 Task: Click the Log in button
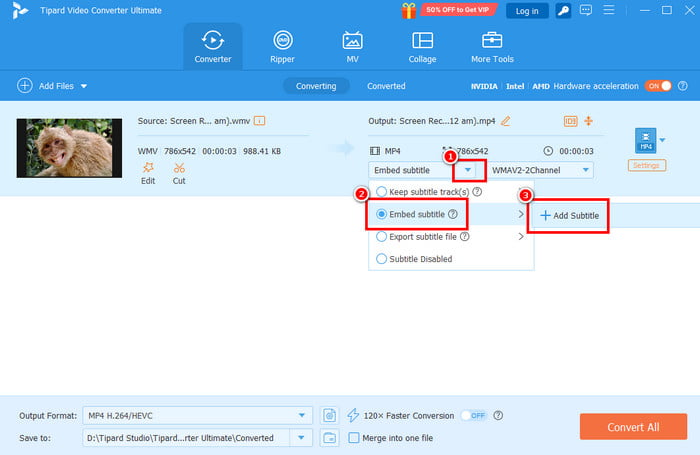click(527, 11)
